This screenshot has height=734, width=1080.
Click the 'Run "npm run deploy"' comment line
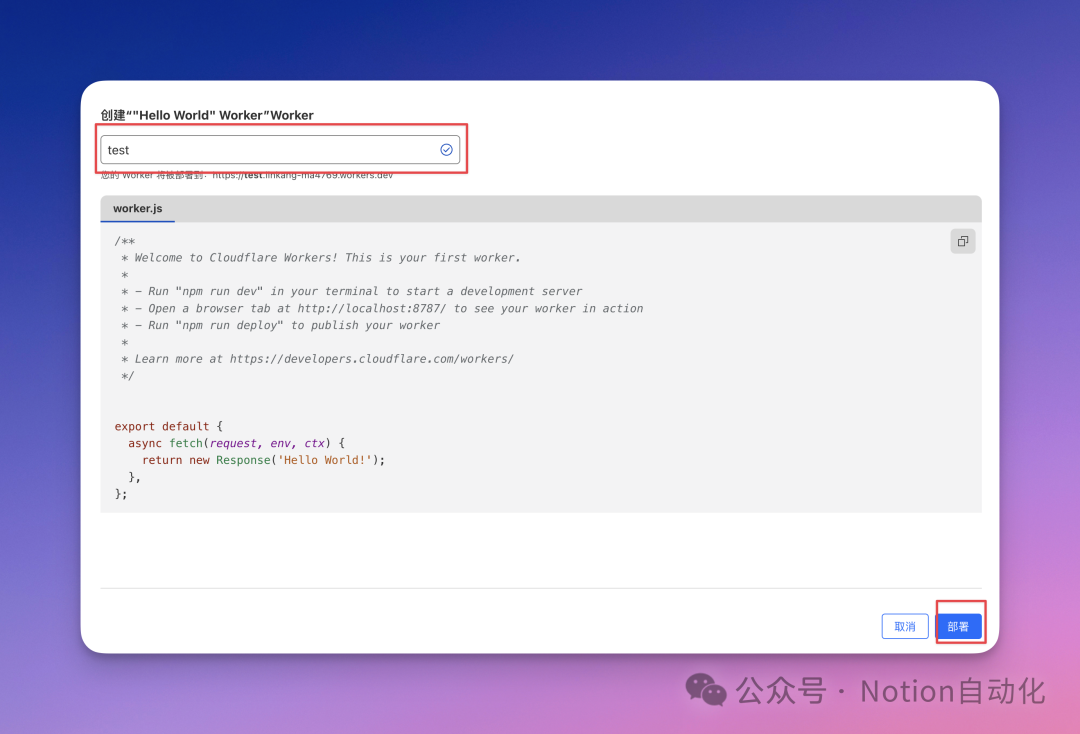tap(280, 325)
